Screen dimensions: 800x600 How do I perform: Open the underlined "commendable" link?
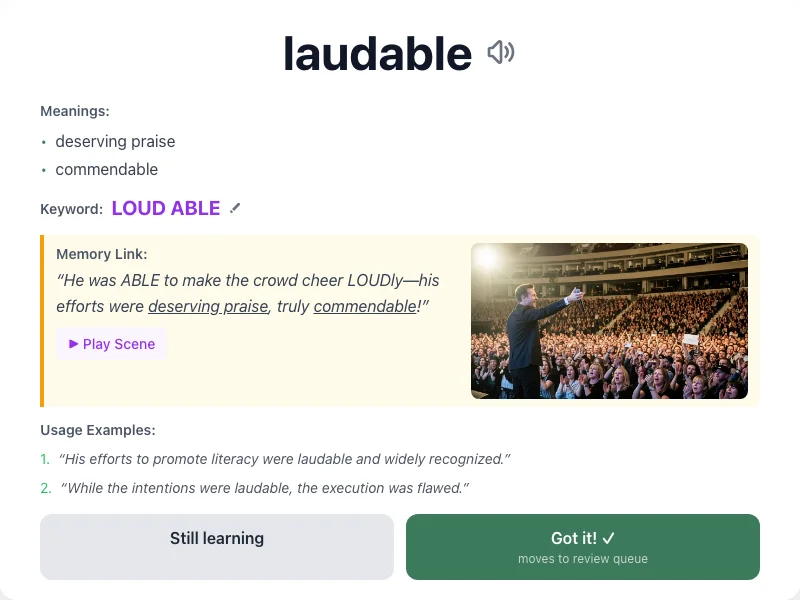[x=364, y=307]
